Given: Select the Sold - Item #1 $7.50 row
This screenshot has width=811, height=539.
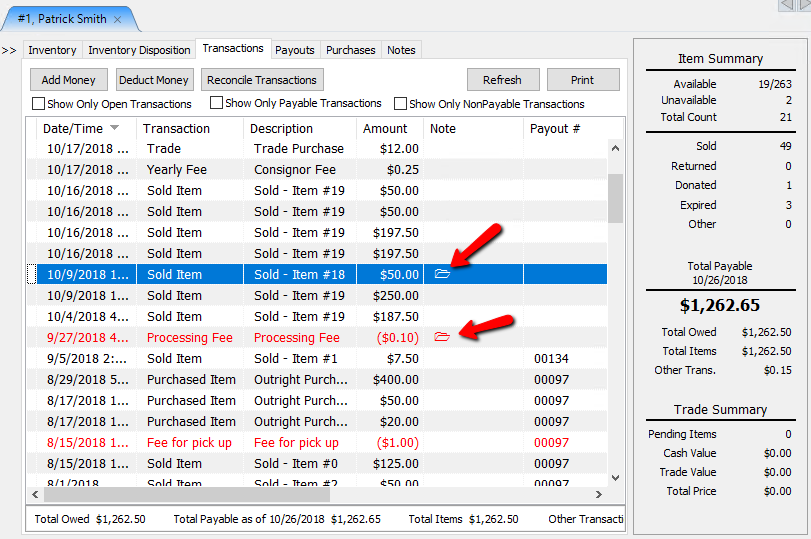Looking at the screenshot, I should click(317, 358).
